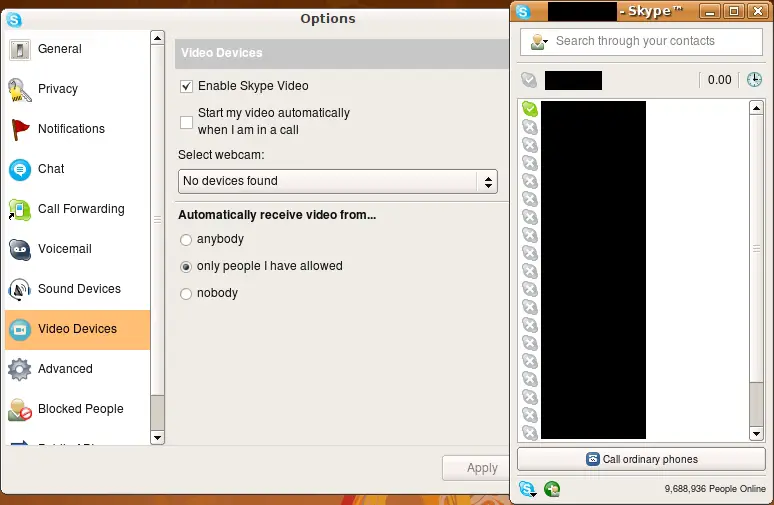Click the General light switch icon
774x505 pixels.
point(20,49)
